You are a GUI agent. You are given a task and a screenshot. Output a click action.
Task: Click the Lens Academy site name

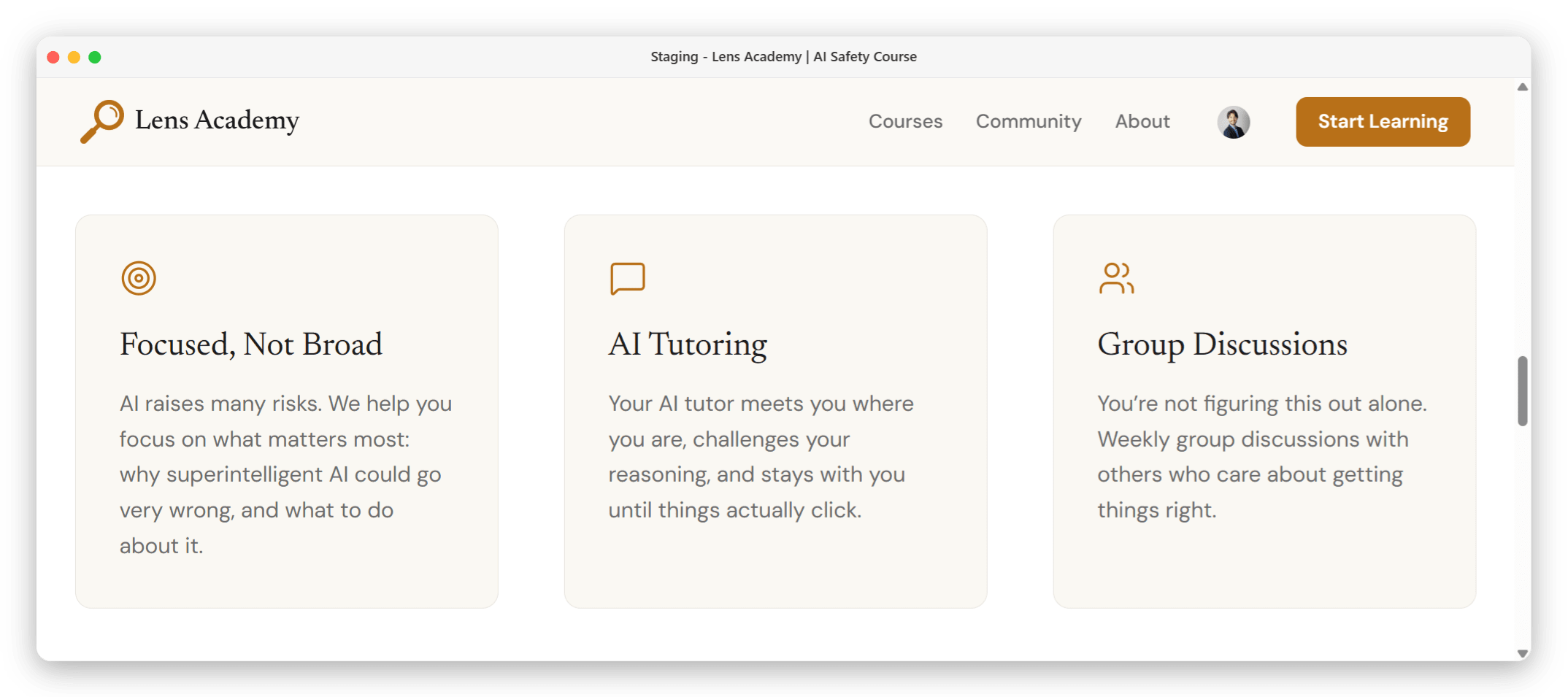pos(217,120)
